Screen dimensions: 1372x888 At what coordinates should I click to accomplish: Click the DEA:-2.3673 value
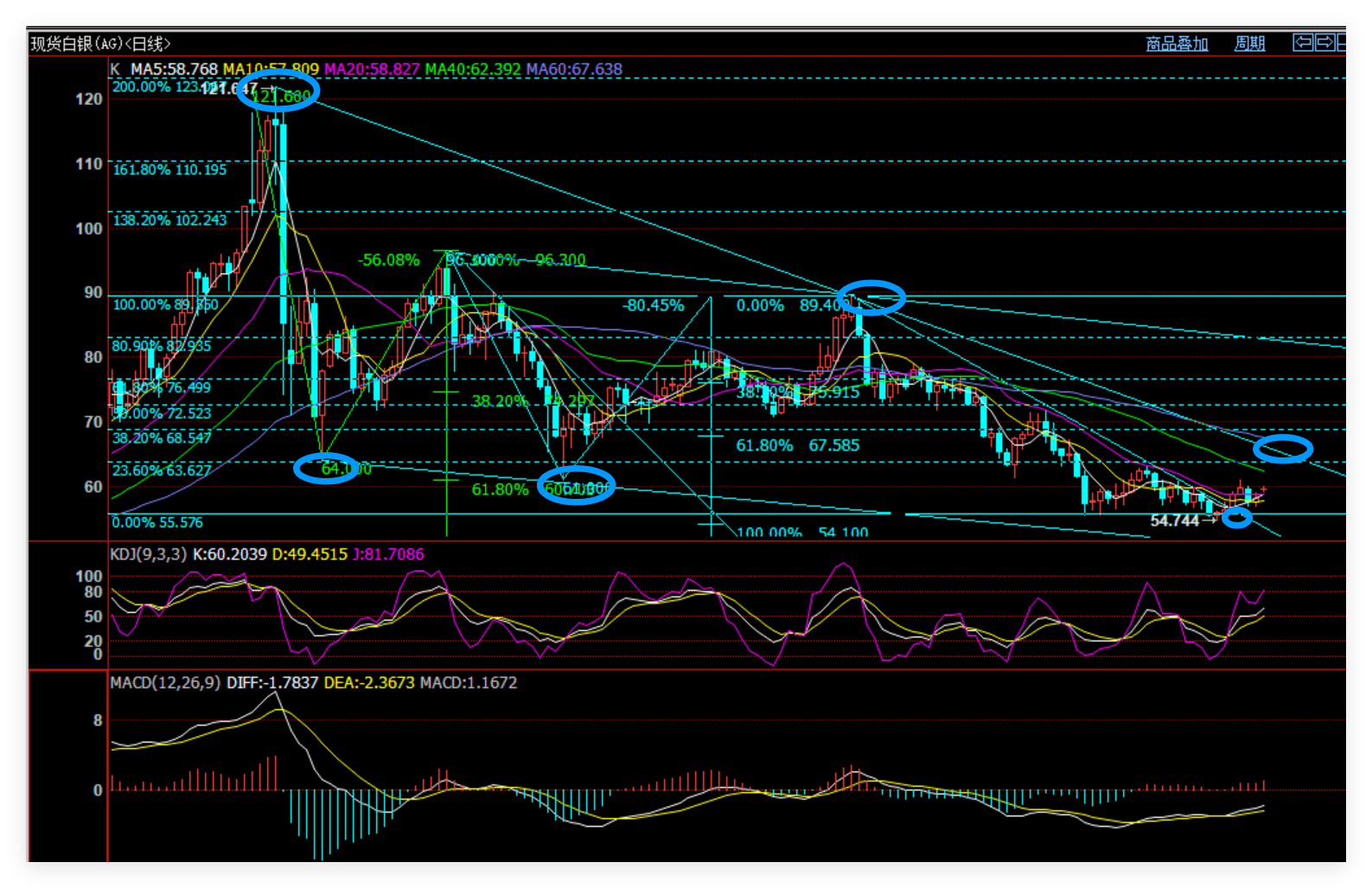pyautogui.click(x=369, y=683)
